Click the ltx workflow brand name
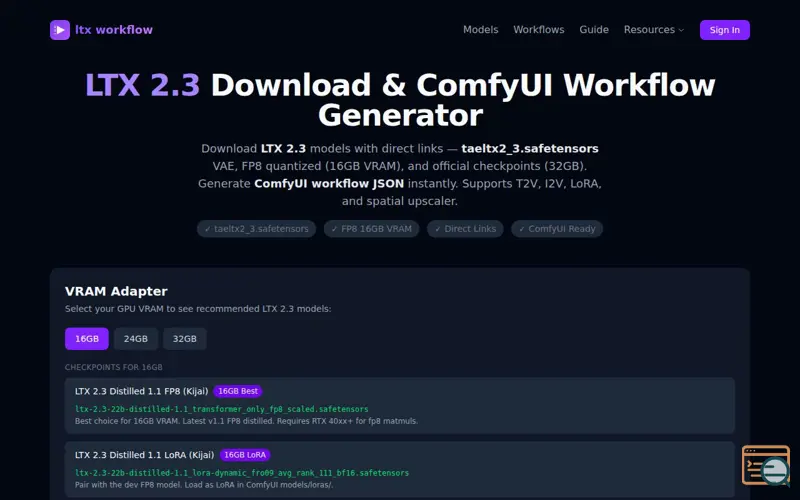The height and width of the screenshot is (500, 800). pos(114,30)
